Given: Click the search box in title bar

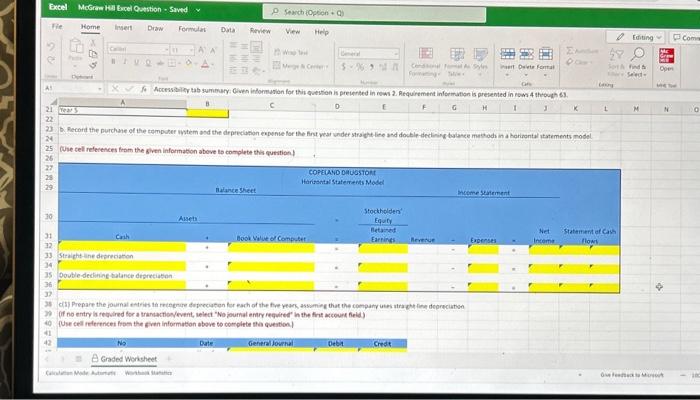Looking at the screenshot, I should [x=374, y=13].
